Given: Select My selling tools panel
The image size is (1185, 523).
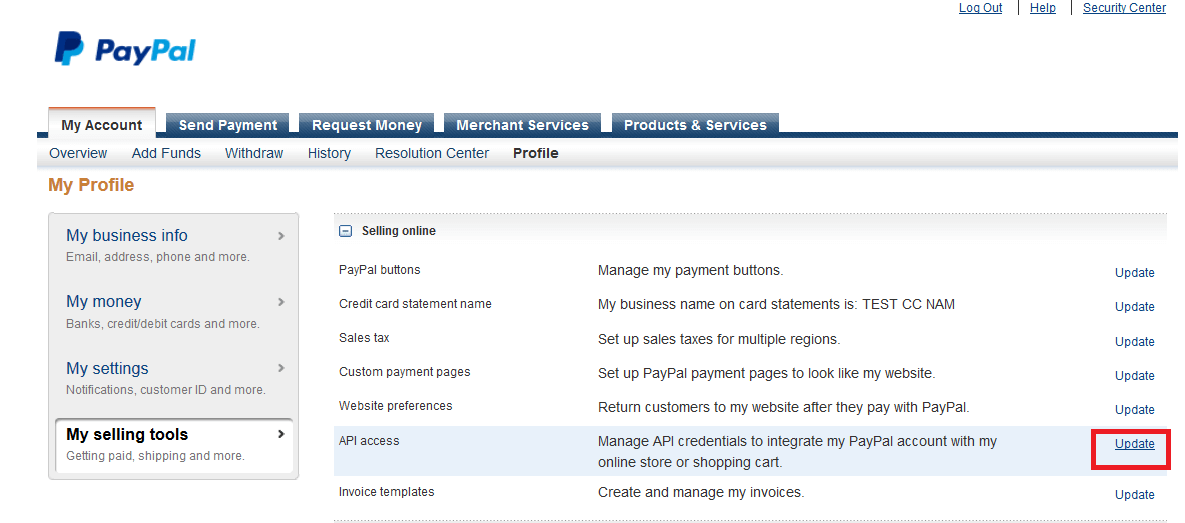Looking at the screenshot, I should tap(127, 435).
